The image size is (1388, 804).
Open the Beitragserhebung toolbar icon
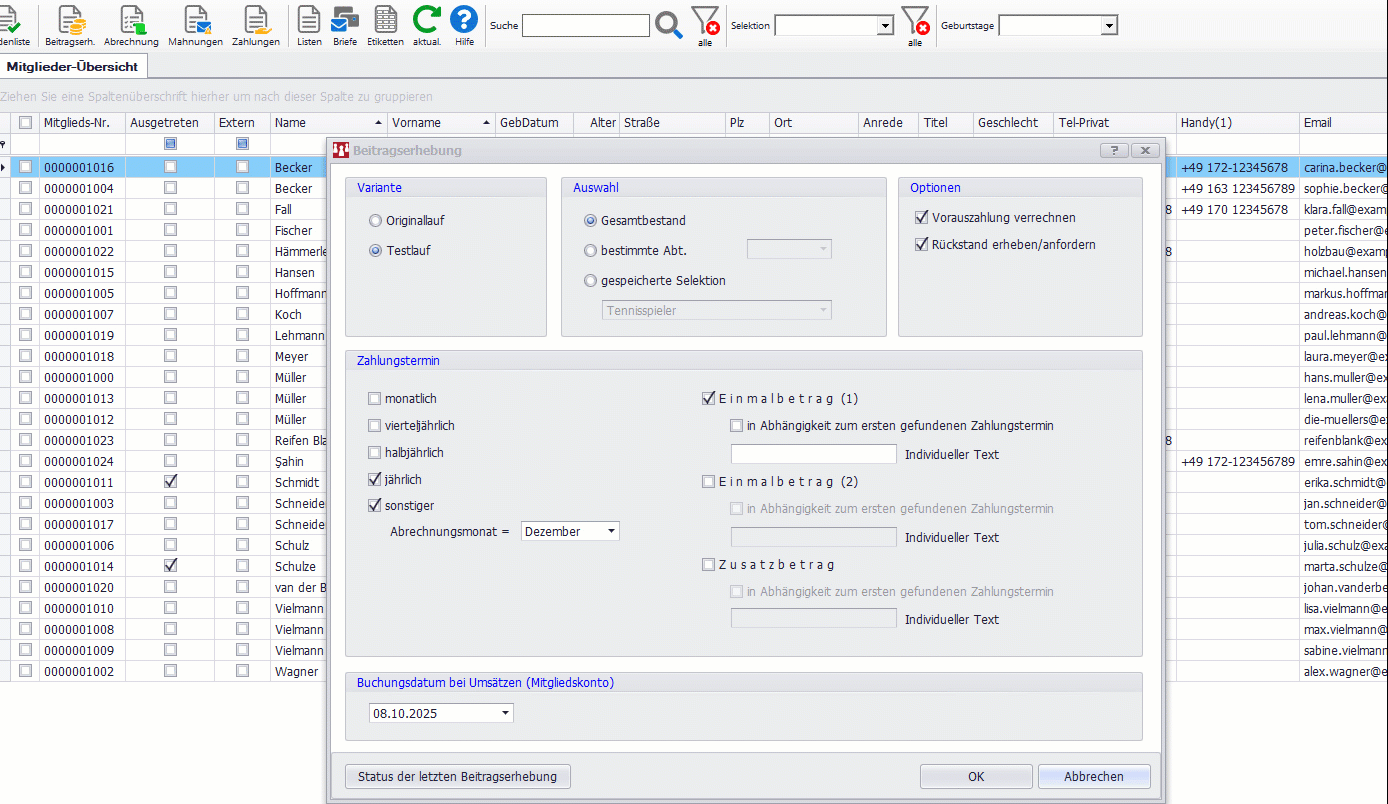(70, 22)
